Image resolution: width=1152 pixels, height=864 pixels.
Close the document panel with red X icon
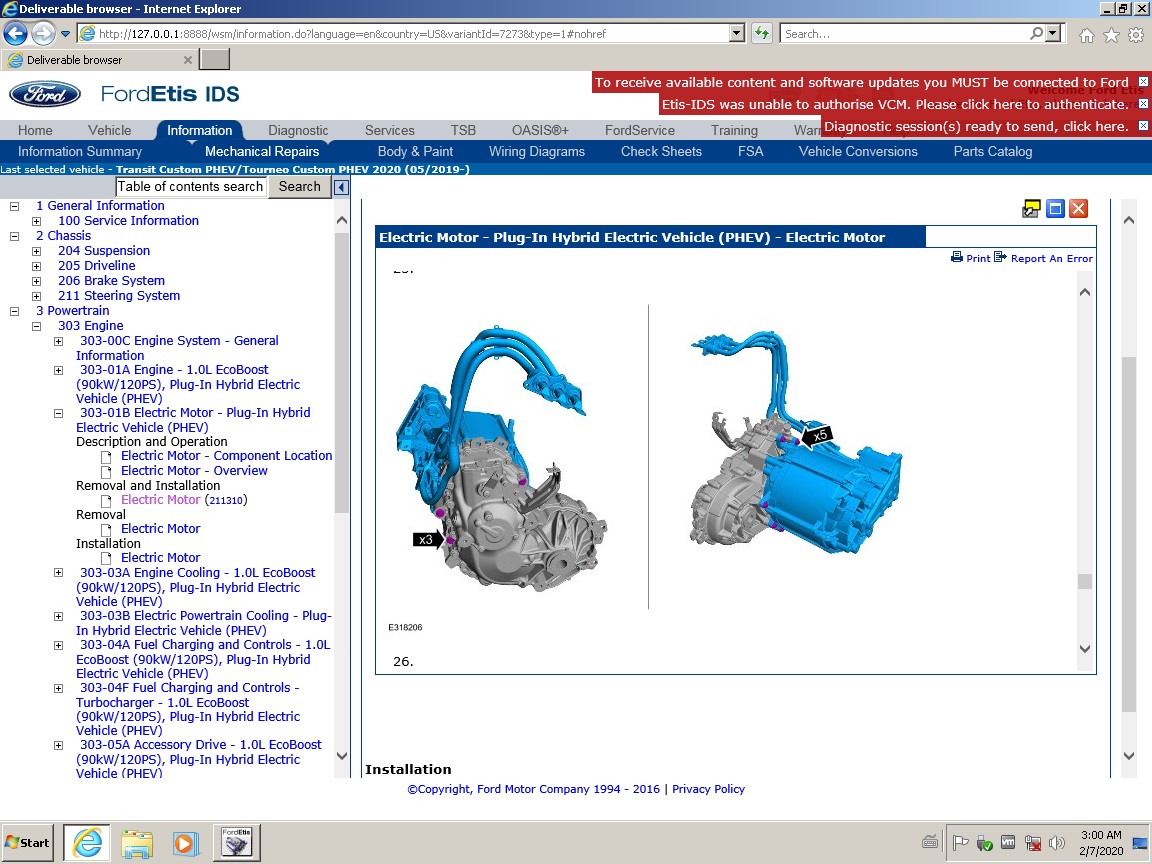[1078, 208]
